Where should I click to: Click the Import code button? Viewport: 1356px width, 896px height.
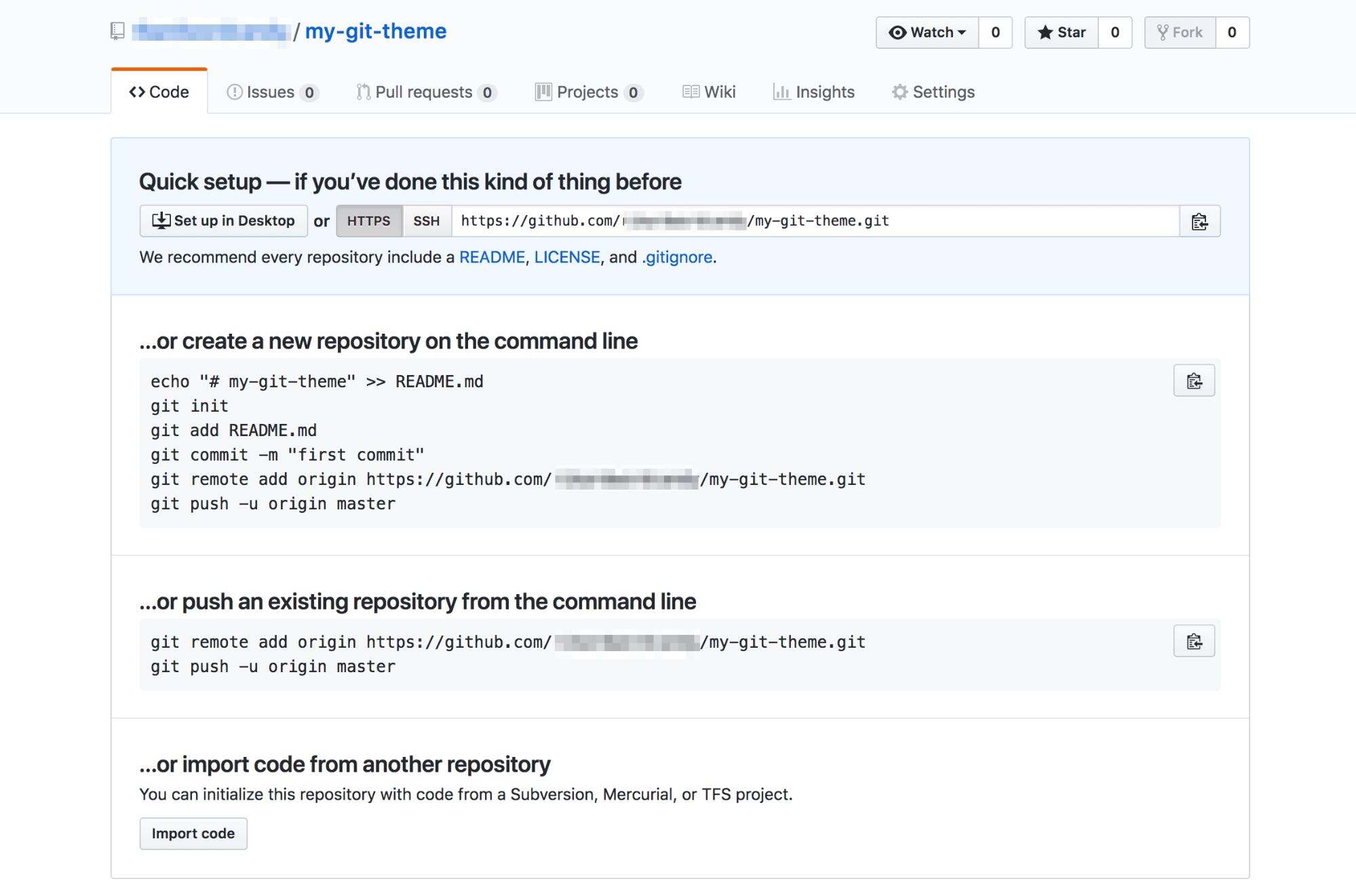coord(193,832)
